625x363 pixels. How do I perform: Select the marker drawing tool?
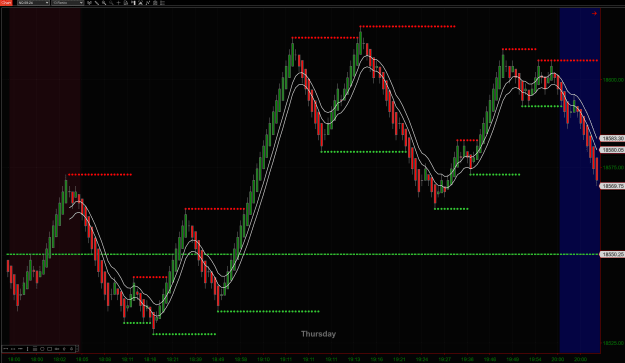coord(64,349)
